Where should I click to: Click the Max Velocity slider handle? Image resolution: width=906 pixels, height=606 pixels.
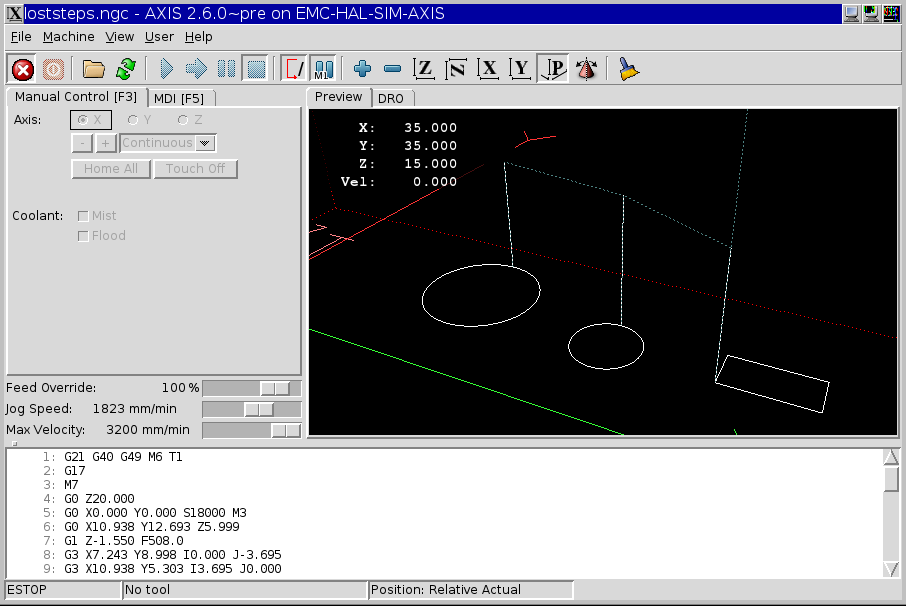click(286, 430)
